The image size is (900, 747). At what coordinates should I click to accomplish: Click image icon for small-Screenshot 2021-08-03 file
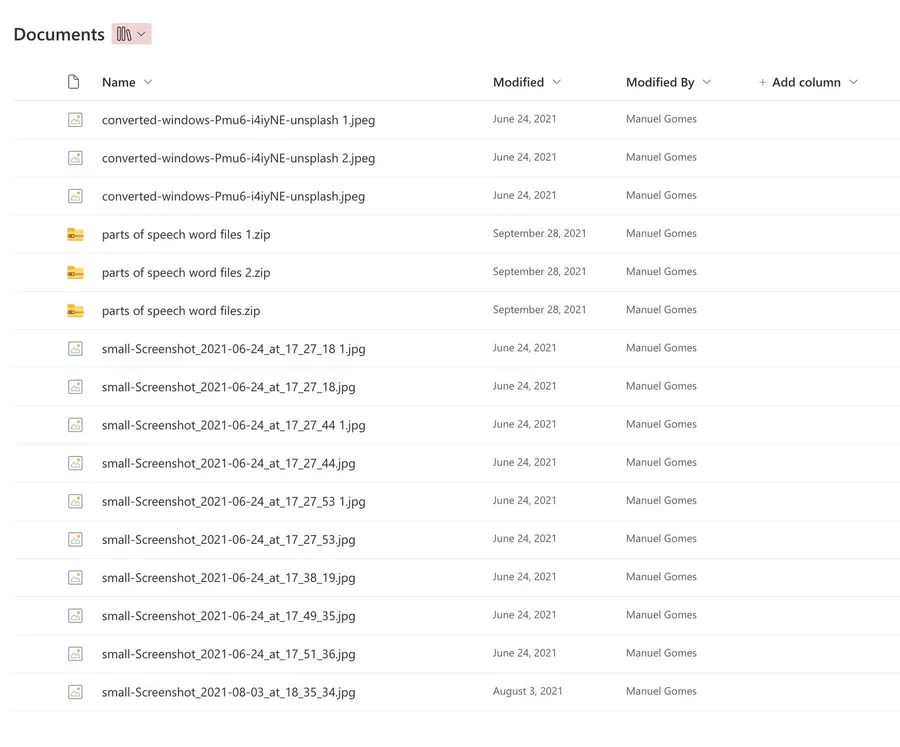point(75,692)
